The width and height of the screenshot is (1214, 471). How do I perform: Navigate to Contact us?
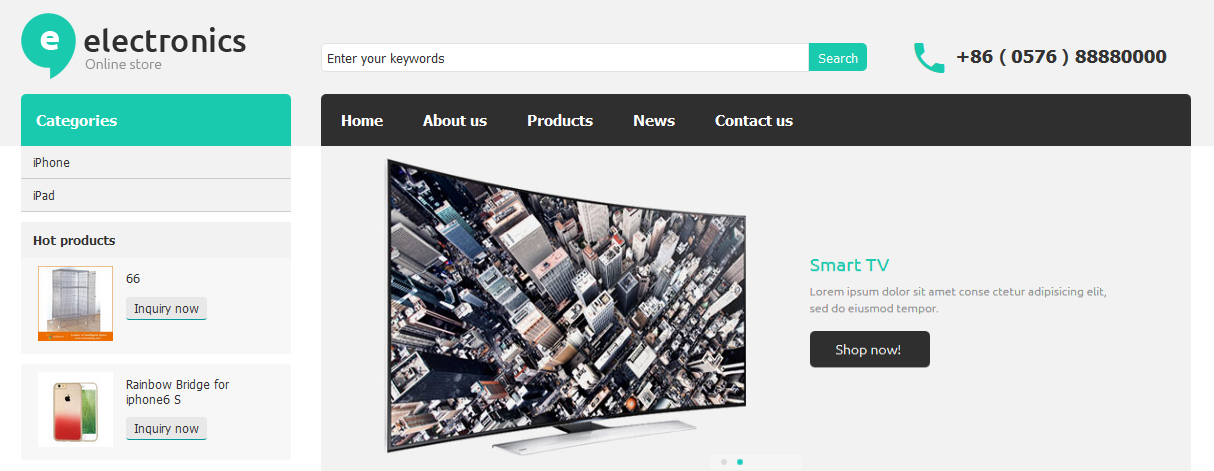pyautogui.click(x=754, y=120)
